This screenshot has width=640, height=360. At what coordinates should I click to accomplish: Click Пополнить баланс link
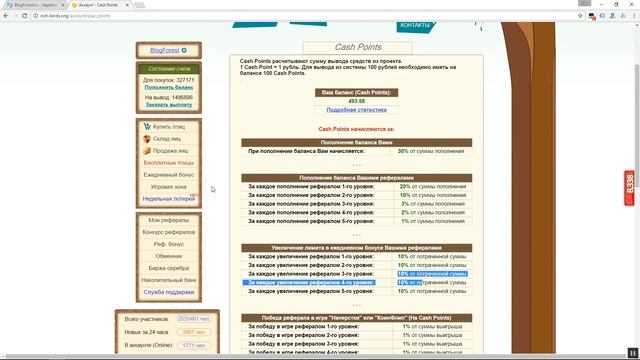coord(169,87)
